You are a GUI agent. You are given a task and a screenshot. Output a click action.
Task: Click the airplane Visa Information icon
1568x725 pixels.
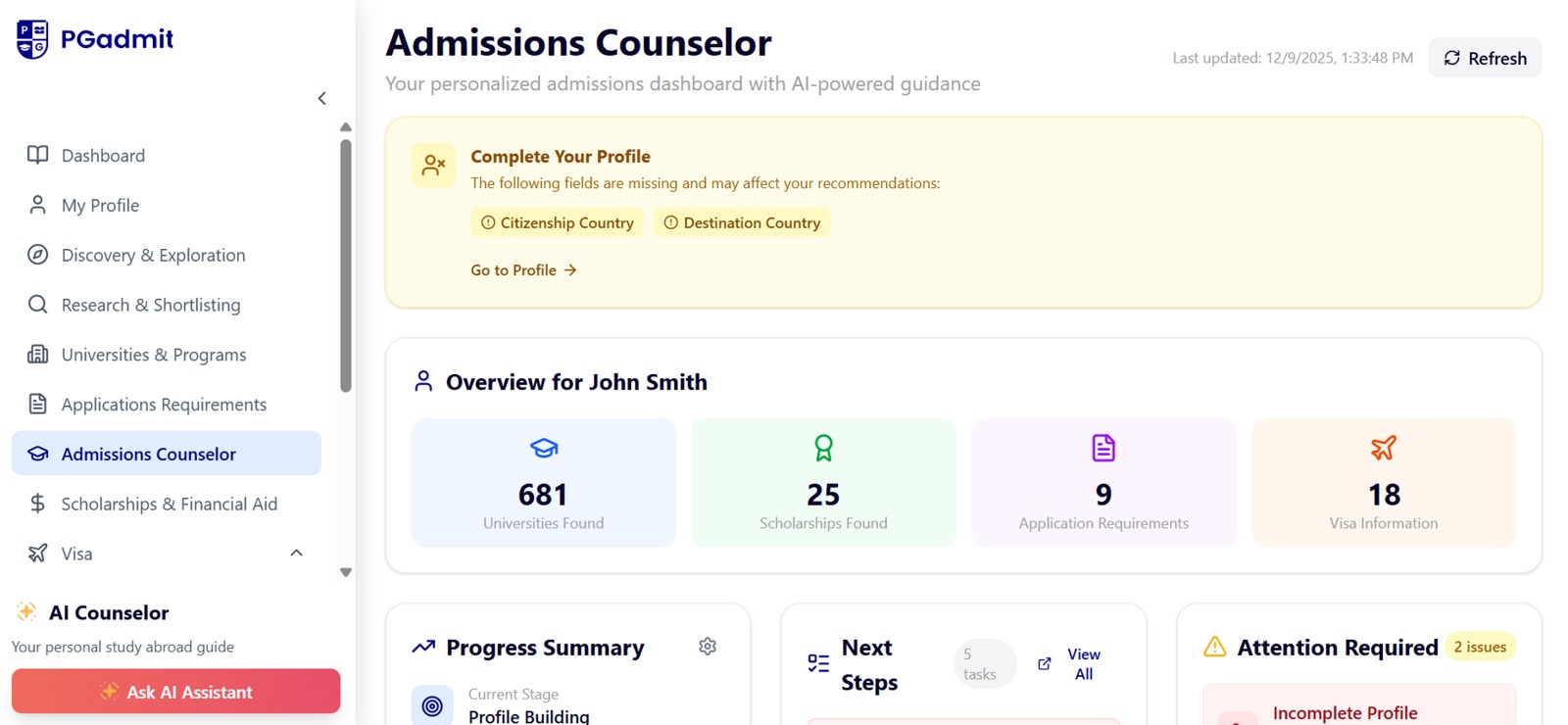pyautogui.click(x=1383, y=448)
